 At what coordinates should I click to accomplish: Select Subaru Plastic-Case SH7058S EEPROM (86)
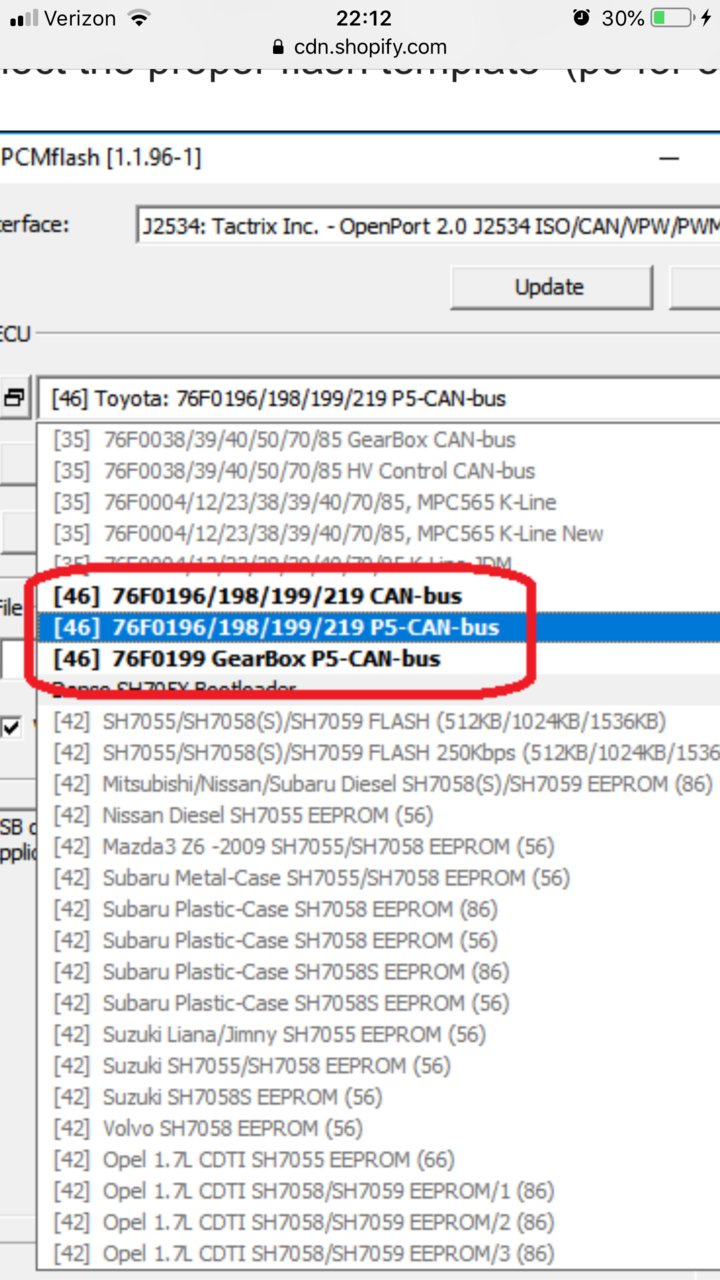pyautogui.click(x=378, y=972)
